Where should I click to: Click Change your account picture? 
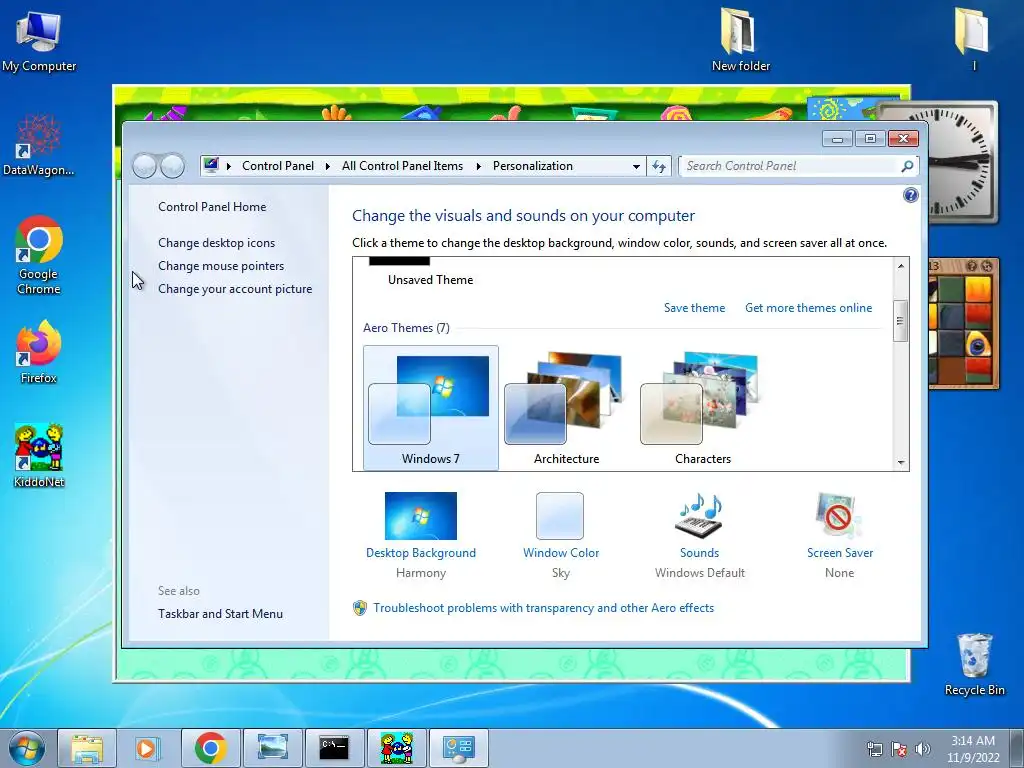235,289
